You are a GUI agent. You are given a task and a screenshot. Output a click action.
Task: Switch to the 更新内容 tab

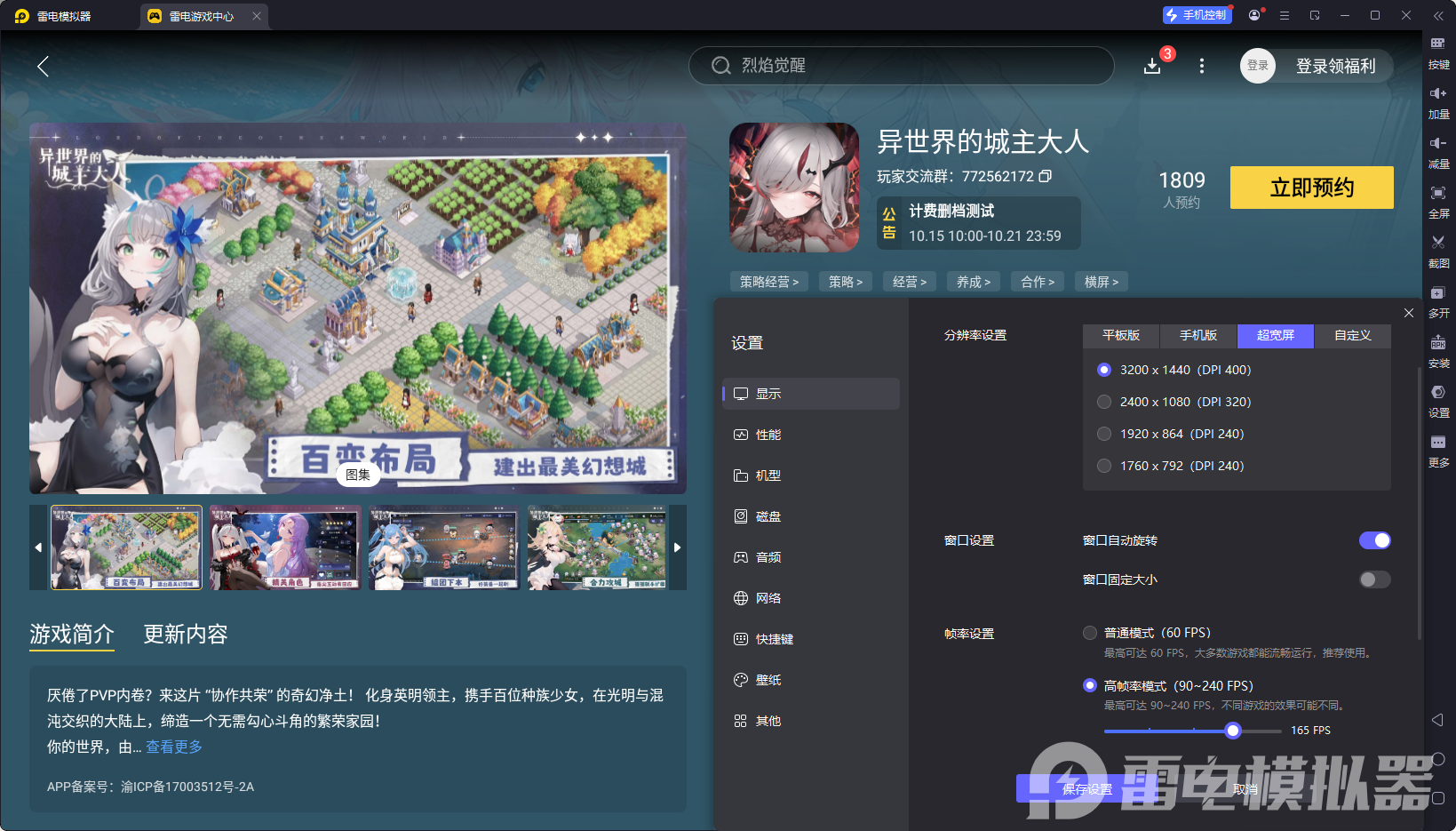click(x=185, y=635)
